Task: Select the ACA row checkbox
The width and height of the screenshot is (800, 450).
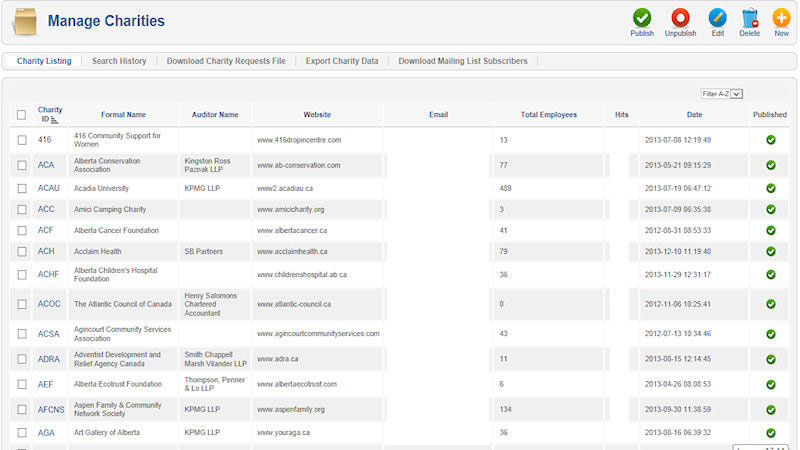Action: pos(22,165)
